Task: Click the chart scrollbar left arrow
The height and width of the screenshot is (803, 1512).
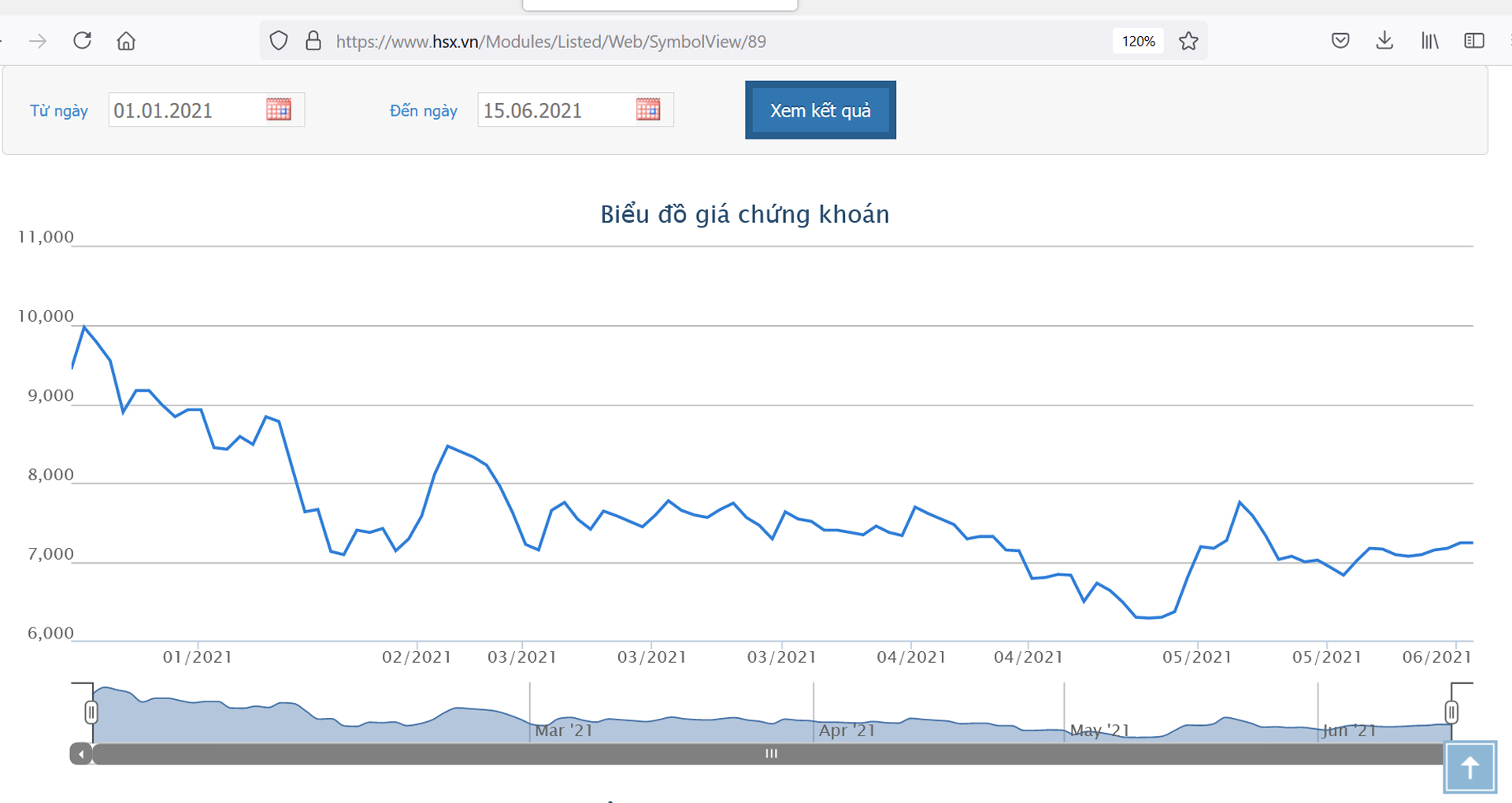Action: 81,754
